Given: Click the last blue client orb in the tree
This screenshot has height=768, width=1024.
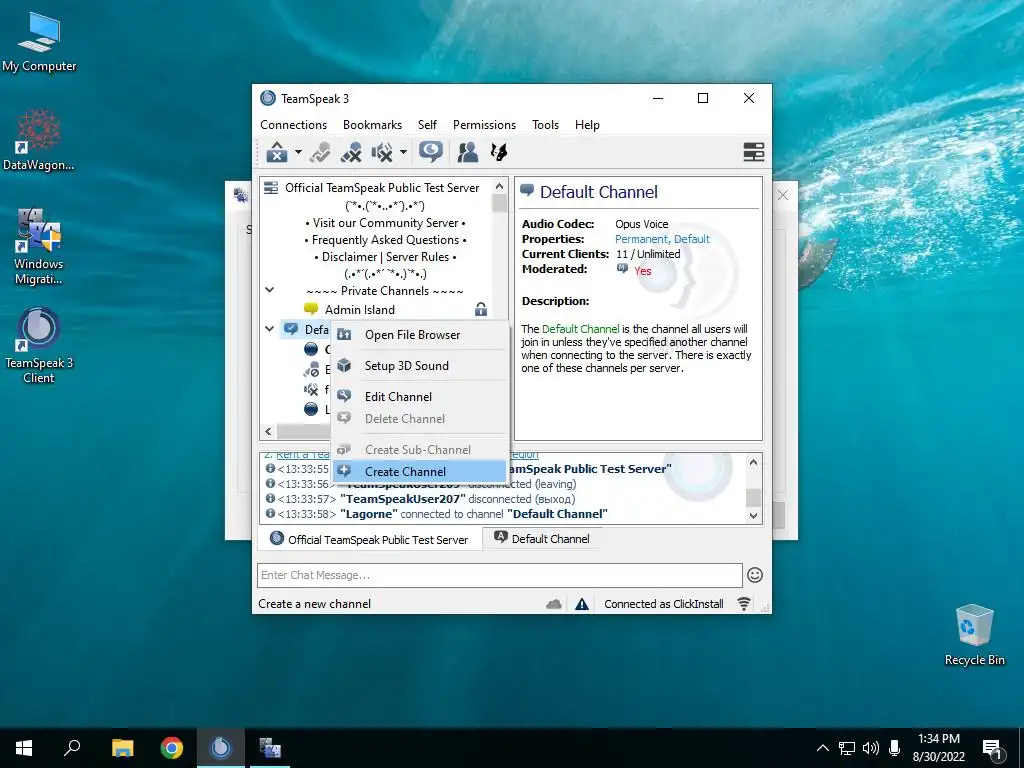Looking at the screenshot, I should 312,409.
